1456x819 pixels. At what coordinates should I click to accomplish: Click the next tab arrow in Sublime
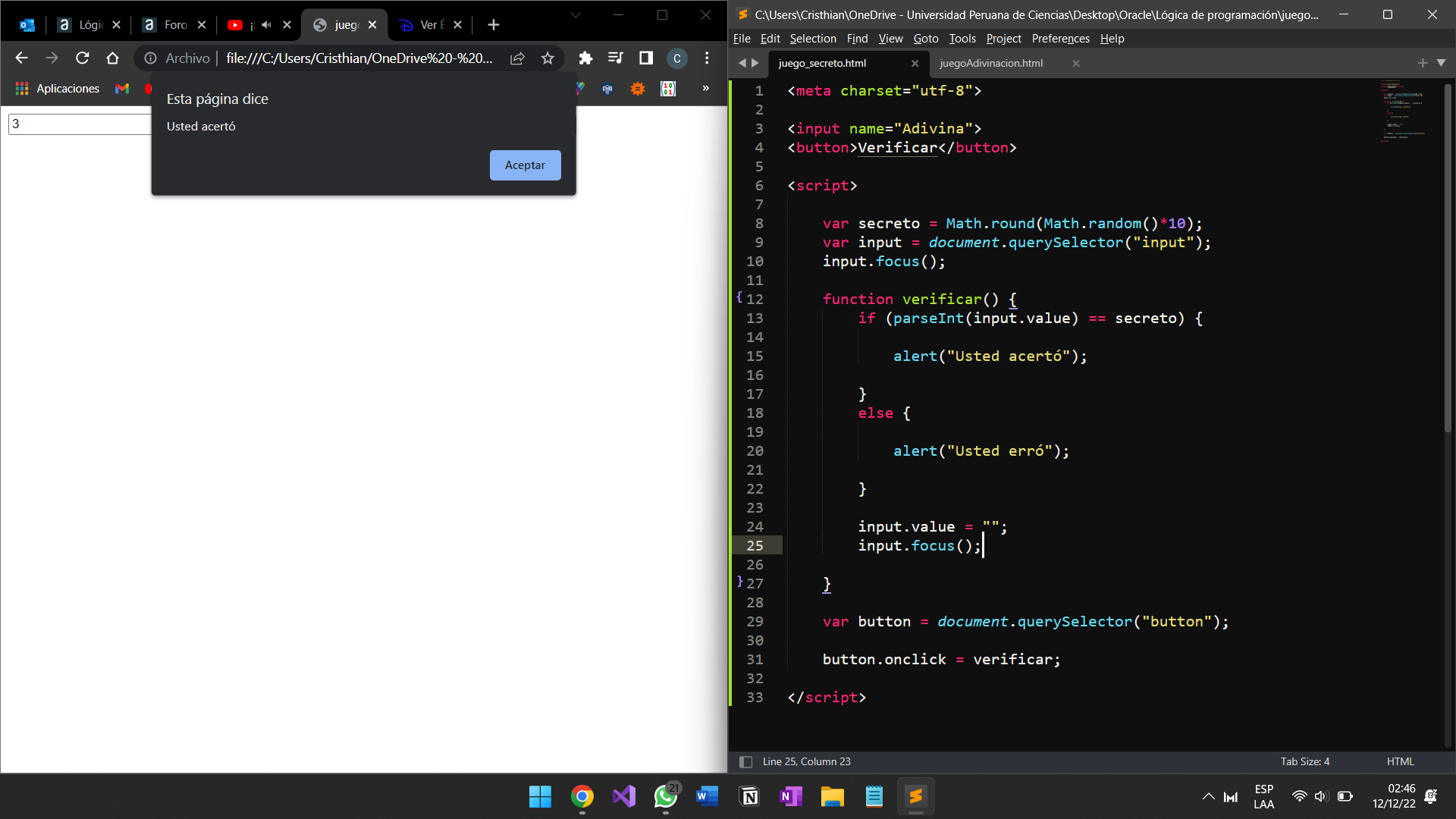[755, 64]
